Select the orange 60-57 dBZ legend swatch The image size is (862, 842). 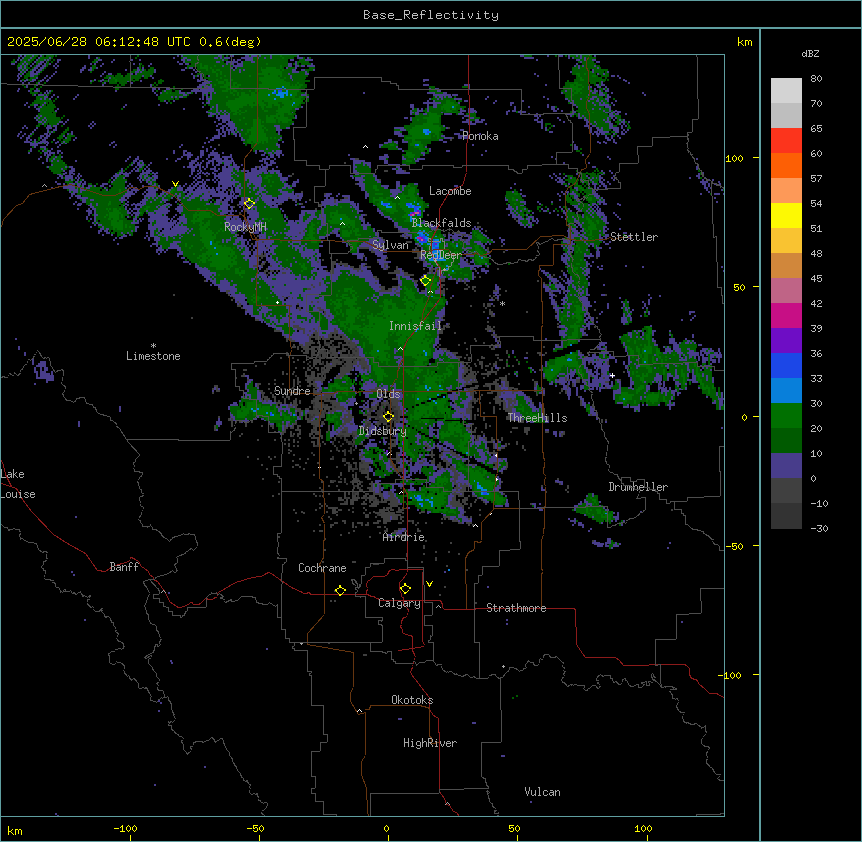[786, 165]
